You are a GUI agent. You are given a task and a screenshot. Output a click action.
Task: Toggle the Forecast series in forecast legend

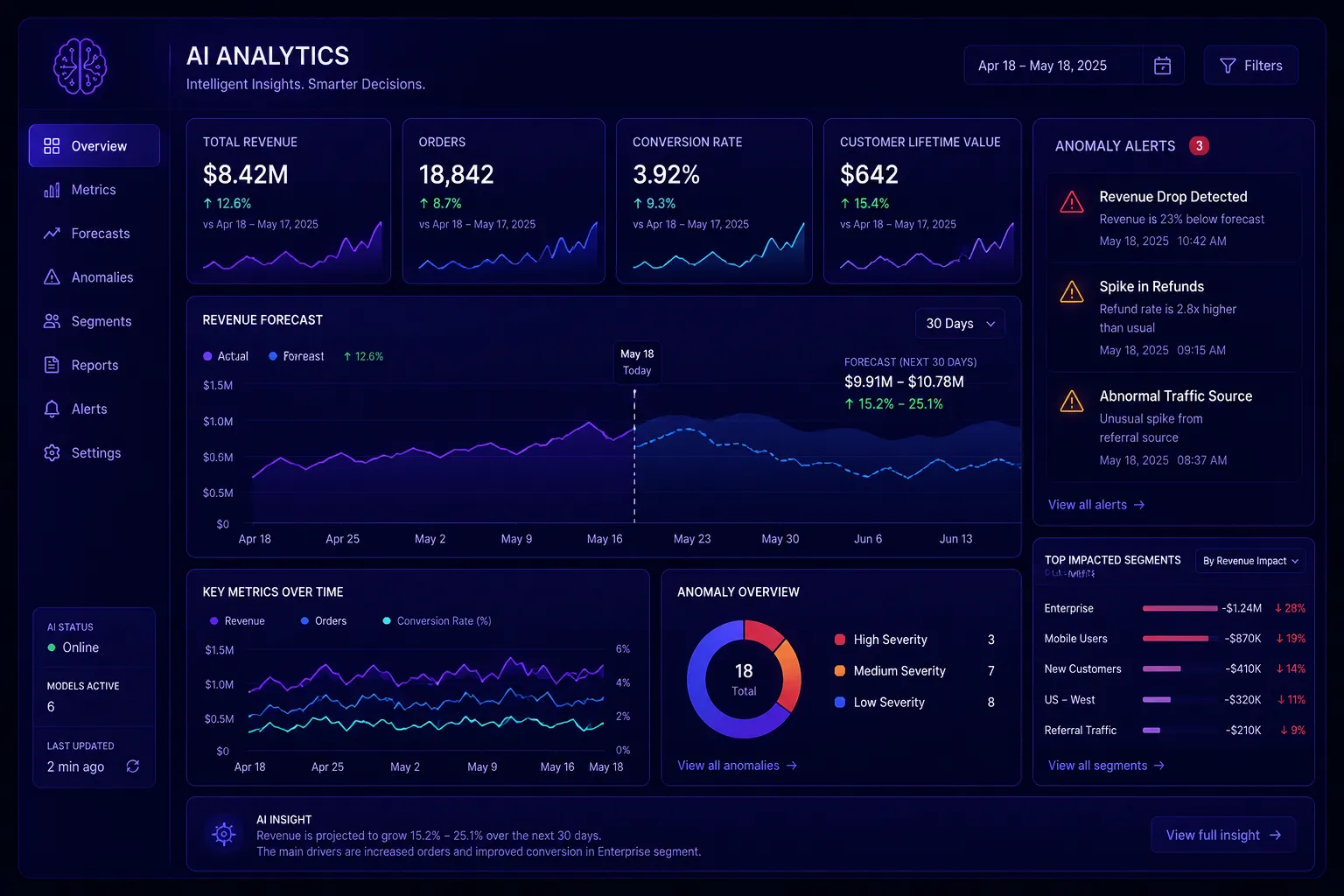pyautogui.click(x=297, y=356)
